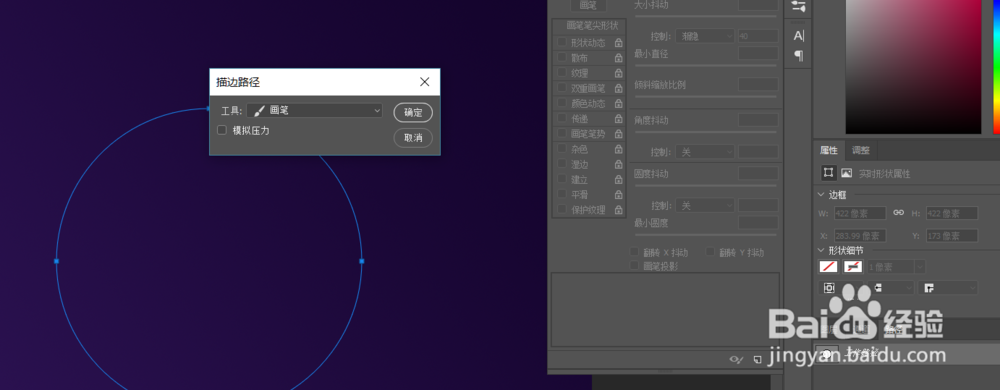Open the 工具 dropdown showing 画笔
Viewport: 1000px width, 390px height.
pos(314,111)
